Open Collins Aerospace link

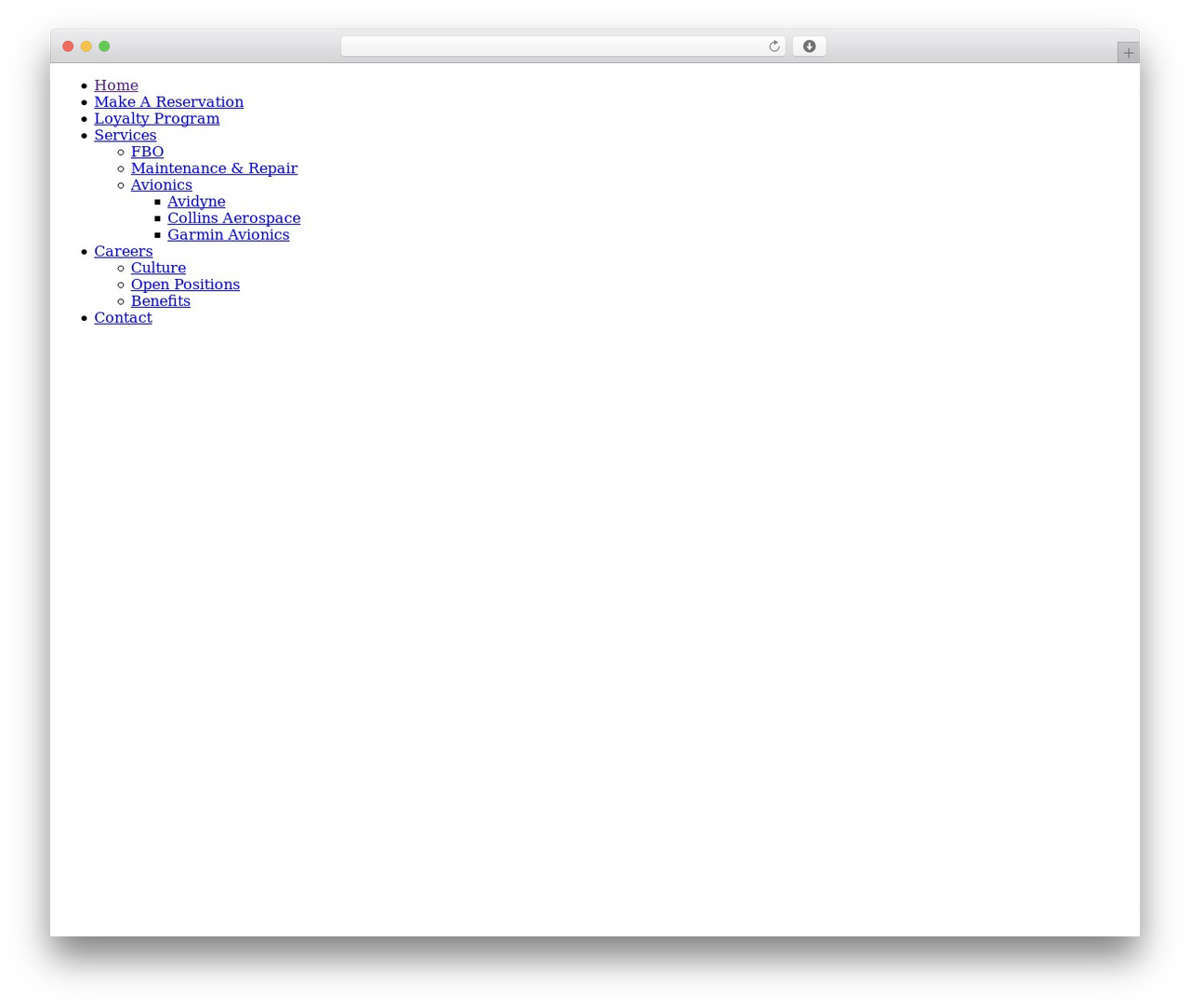pyautogui.click(x=233, y=219)
